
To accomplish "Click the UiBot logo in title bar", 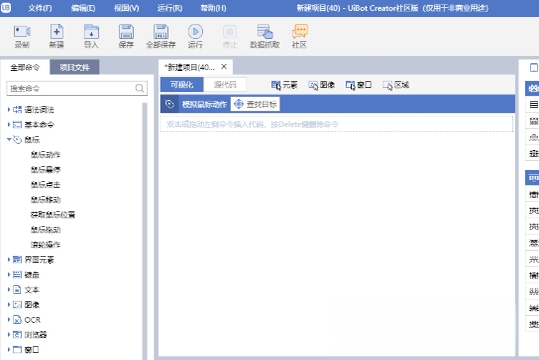I will click(x=6, y=8).
